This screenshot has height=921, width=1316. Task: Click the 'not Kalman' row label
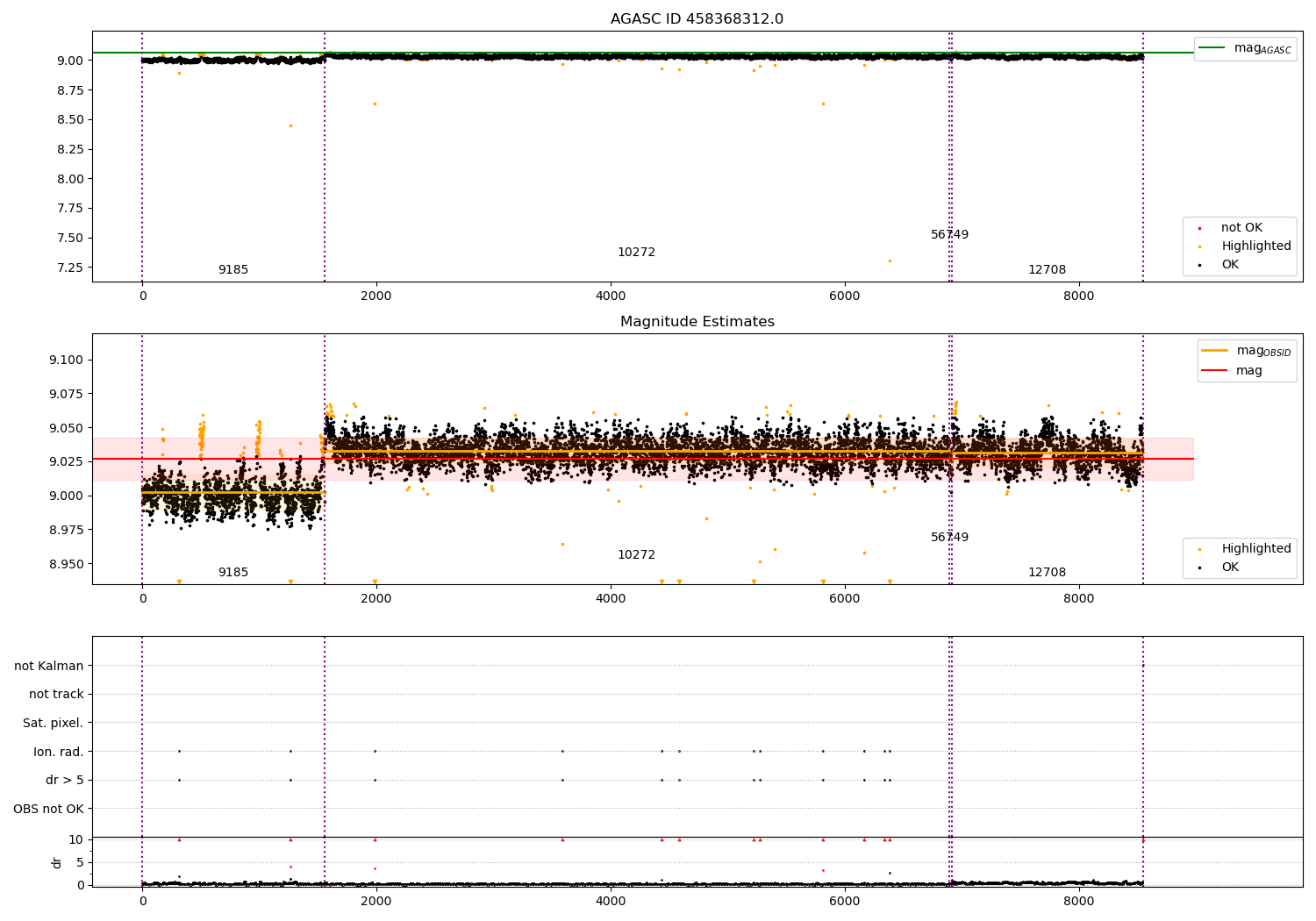(x=49, y=666)
